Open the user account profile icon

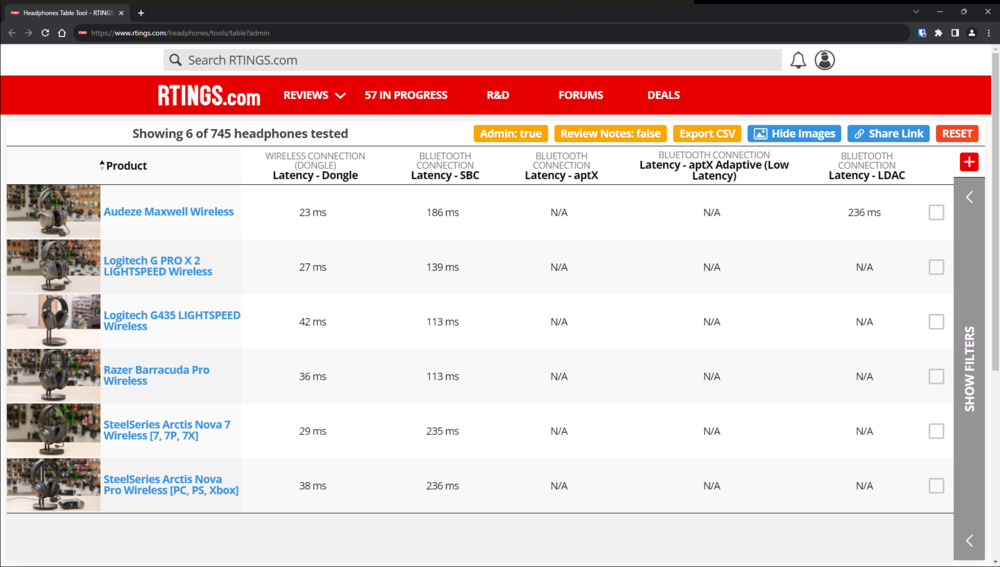(x=824, y=60)
